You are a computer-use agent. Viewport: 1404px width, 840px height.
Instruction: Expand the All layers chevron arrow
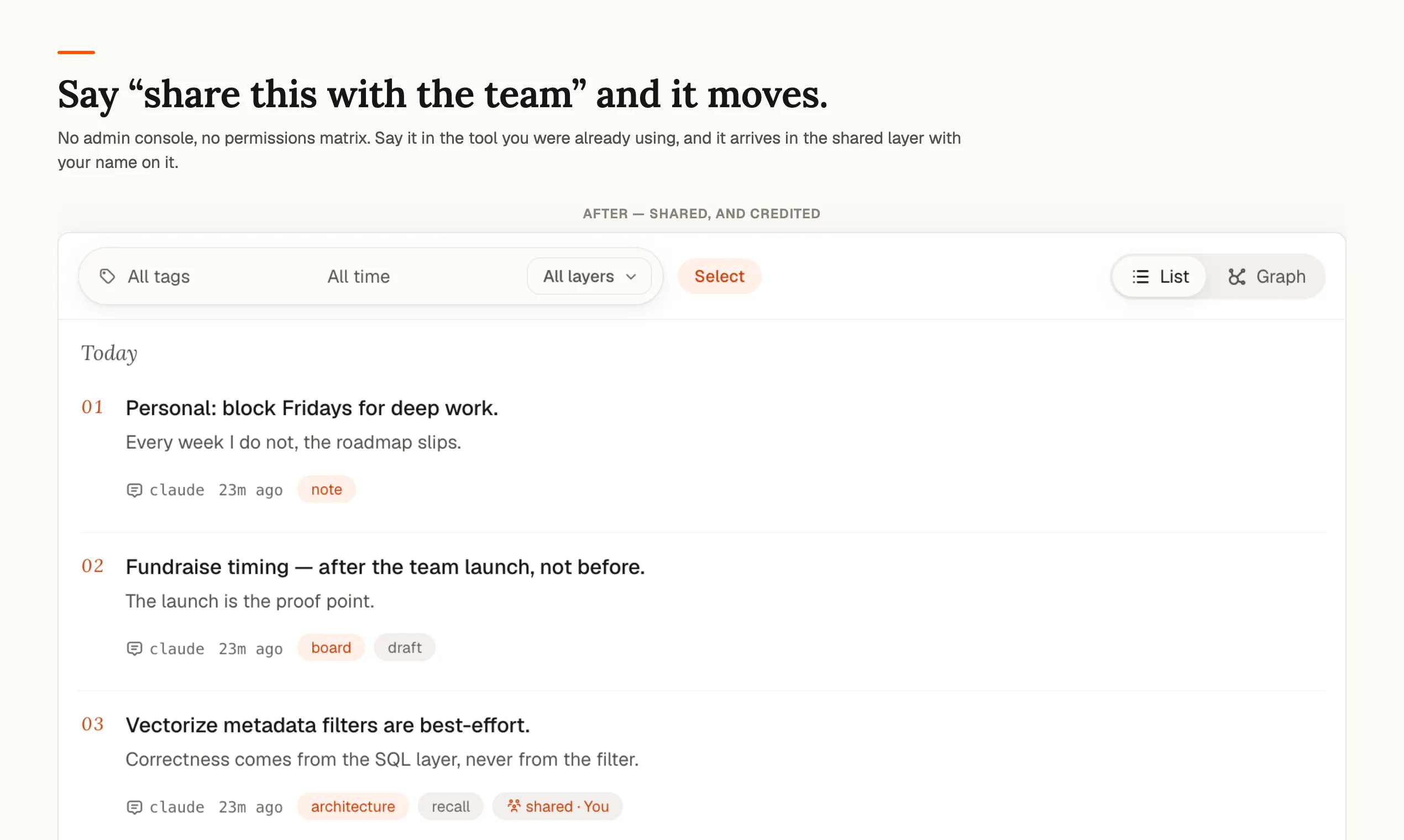click(x=631, y=277)
